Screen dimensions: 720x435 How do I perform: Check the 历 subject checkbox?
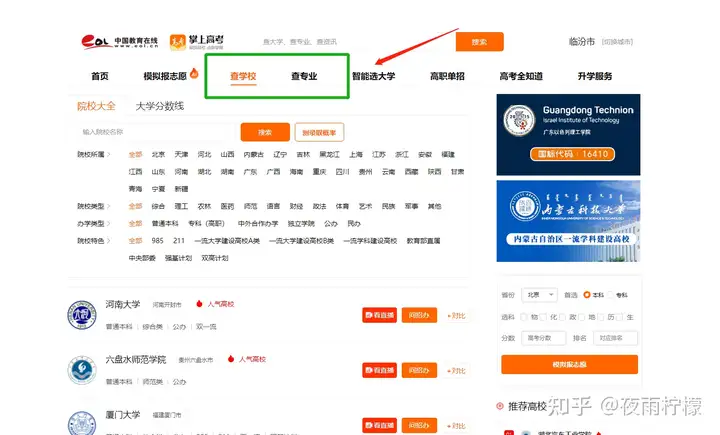click(x=601, y=317)
